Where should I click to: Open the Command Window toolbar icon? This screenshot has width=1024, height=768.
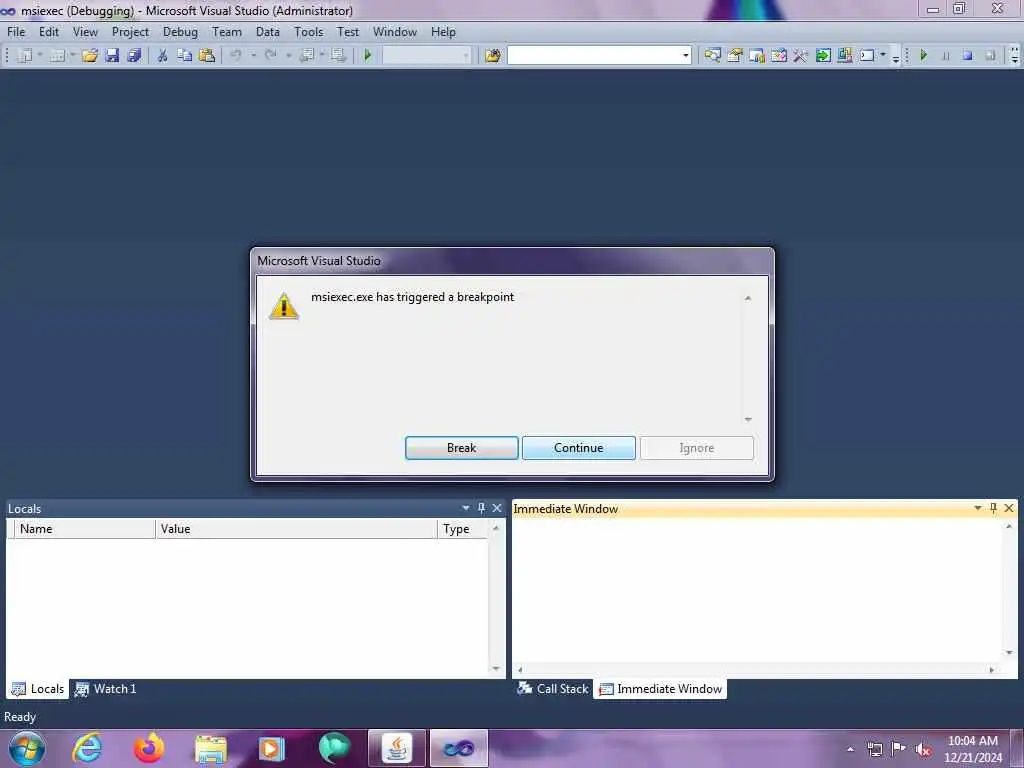tap(867, 56)
